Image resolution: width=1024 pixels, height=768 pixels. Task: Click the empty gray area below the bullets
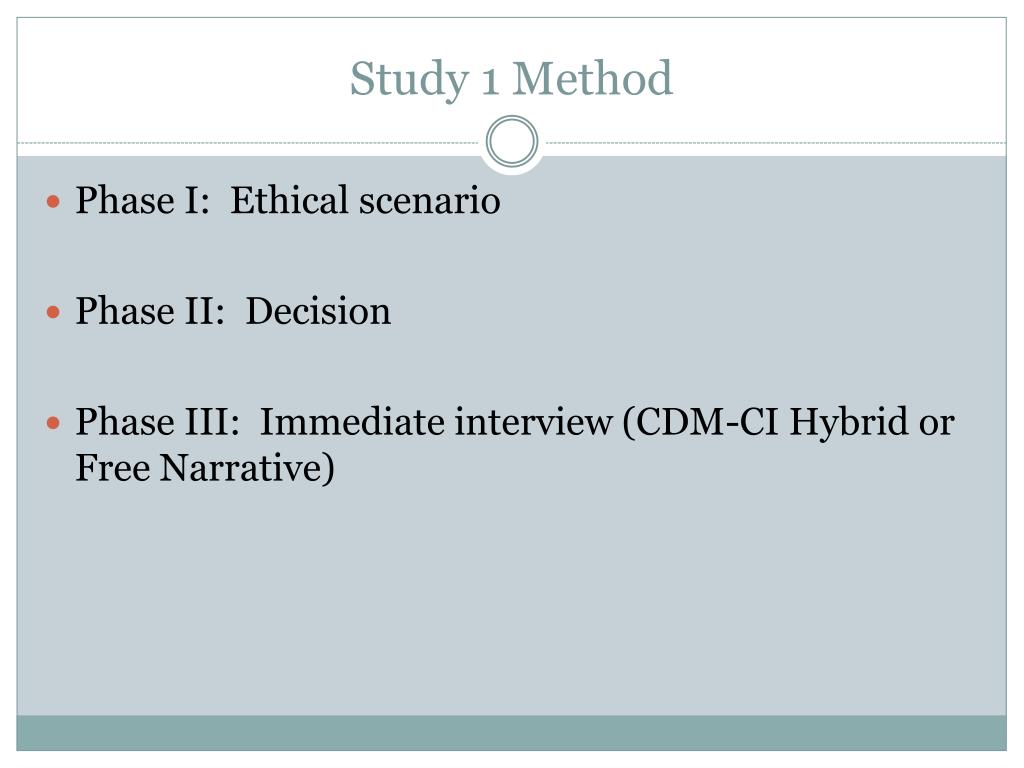pyautogui.click(x=511, y=601)
